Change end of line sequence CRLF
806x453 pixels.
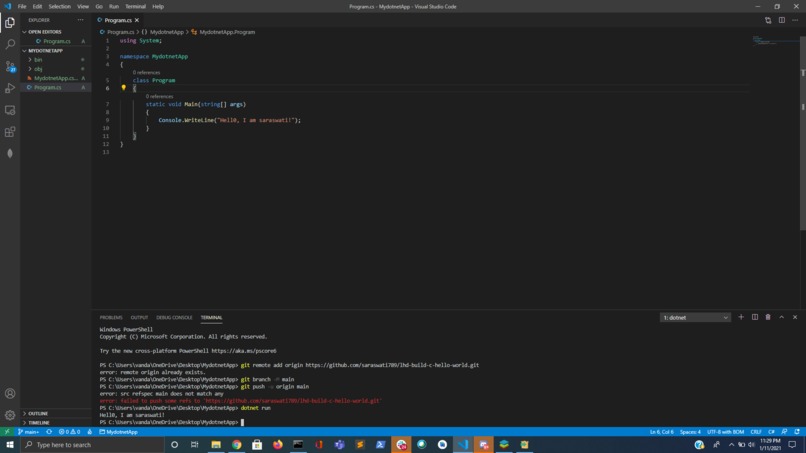point(756,432)
